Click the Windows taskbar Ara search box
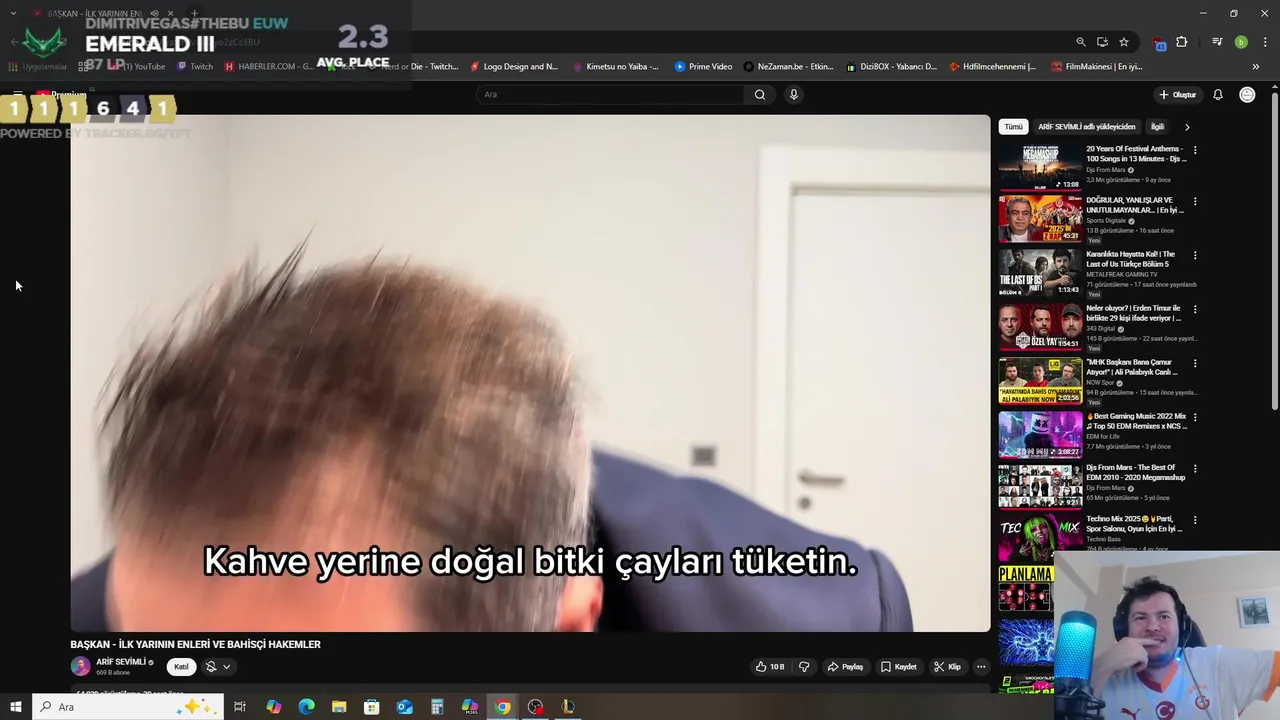Image resolution: width=1280 pixels, height=720 pixels. click(x=127, y=707)
